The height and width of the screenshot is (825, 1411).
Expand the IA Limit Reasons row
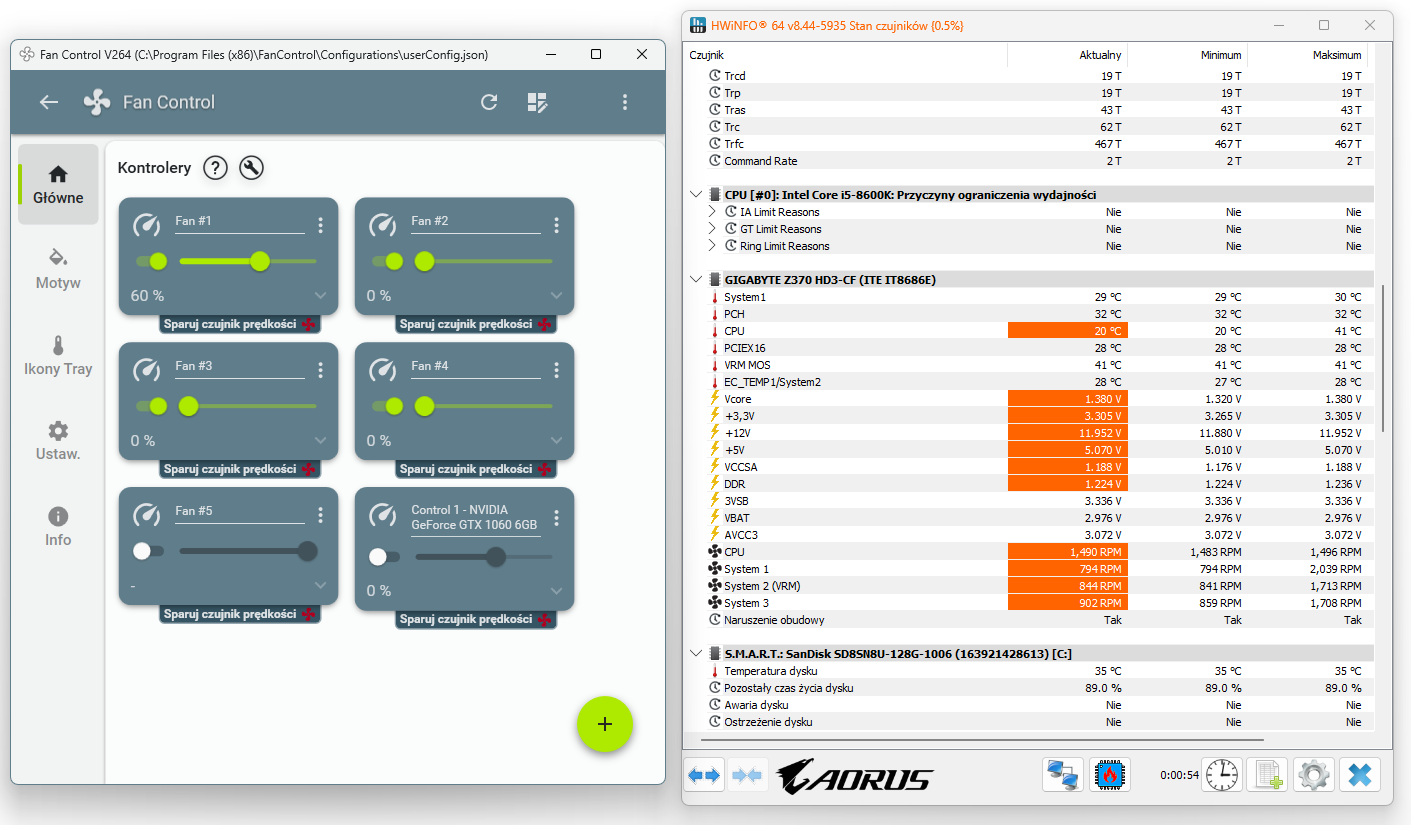coord(712,212)
